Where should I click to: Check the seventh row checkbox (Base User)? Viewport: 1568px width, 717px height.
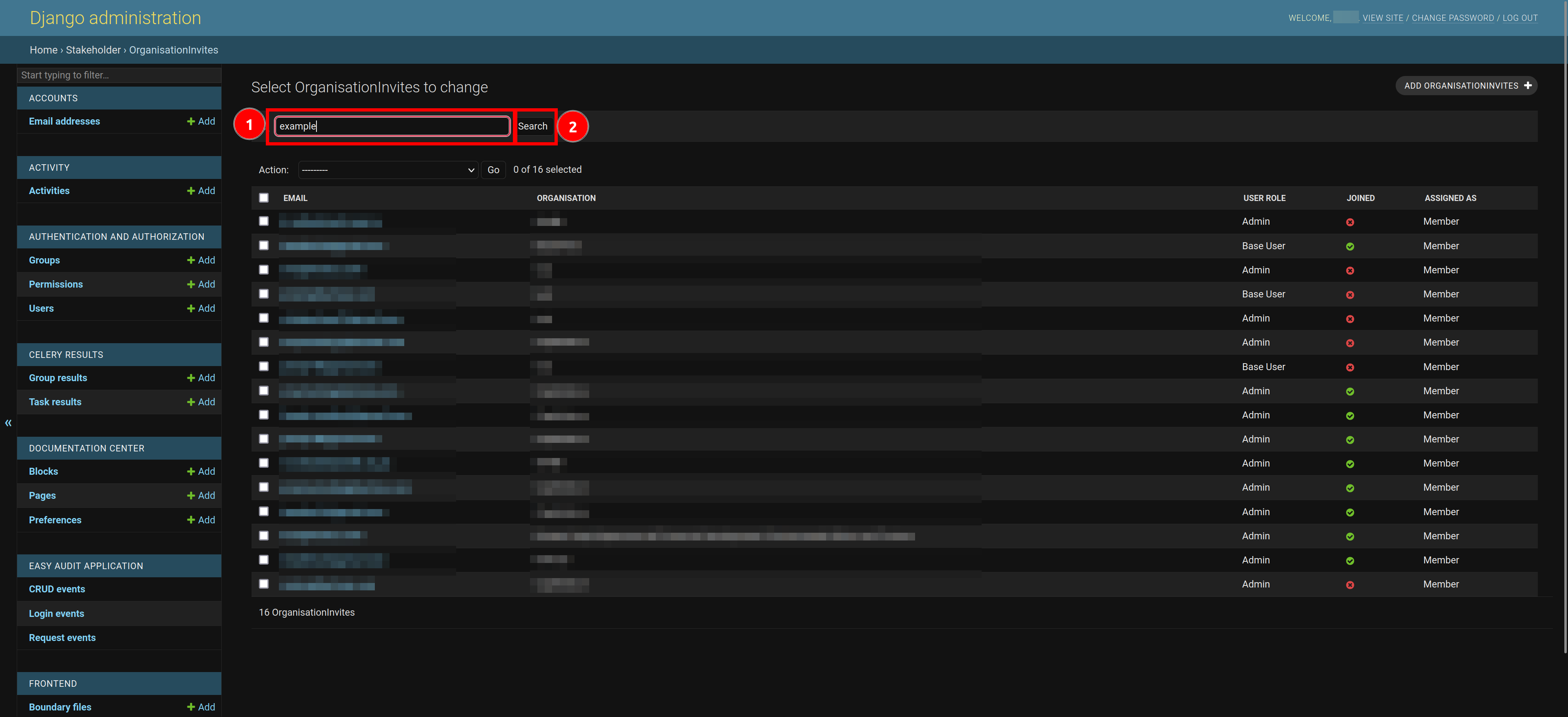(x=263, y=366)
